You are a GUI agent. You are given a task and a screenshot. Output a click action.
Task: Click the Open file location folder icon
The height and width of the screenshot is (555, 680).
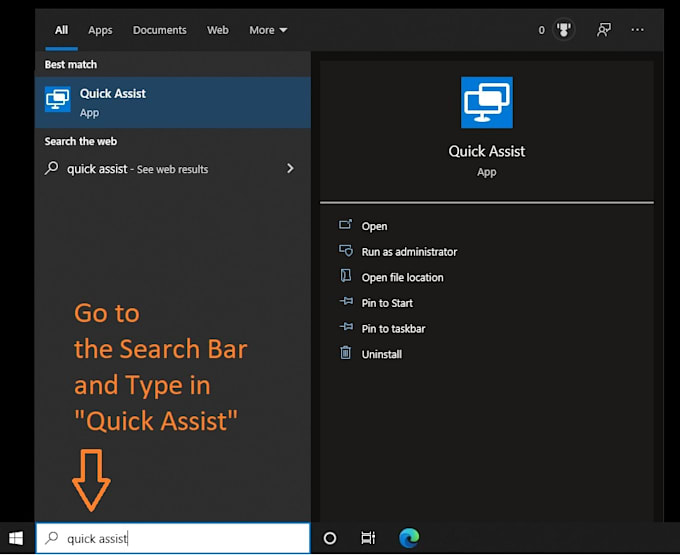tap(346, 275)
